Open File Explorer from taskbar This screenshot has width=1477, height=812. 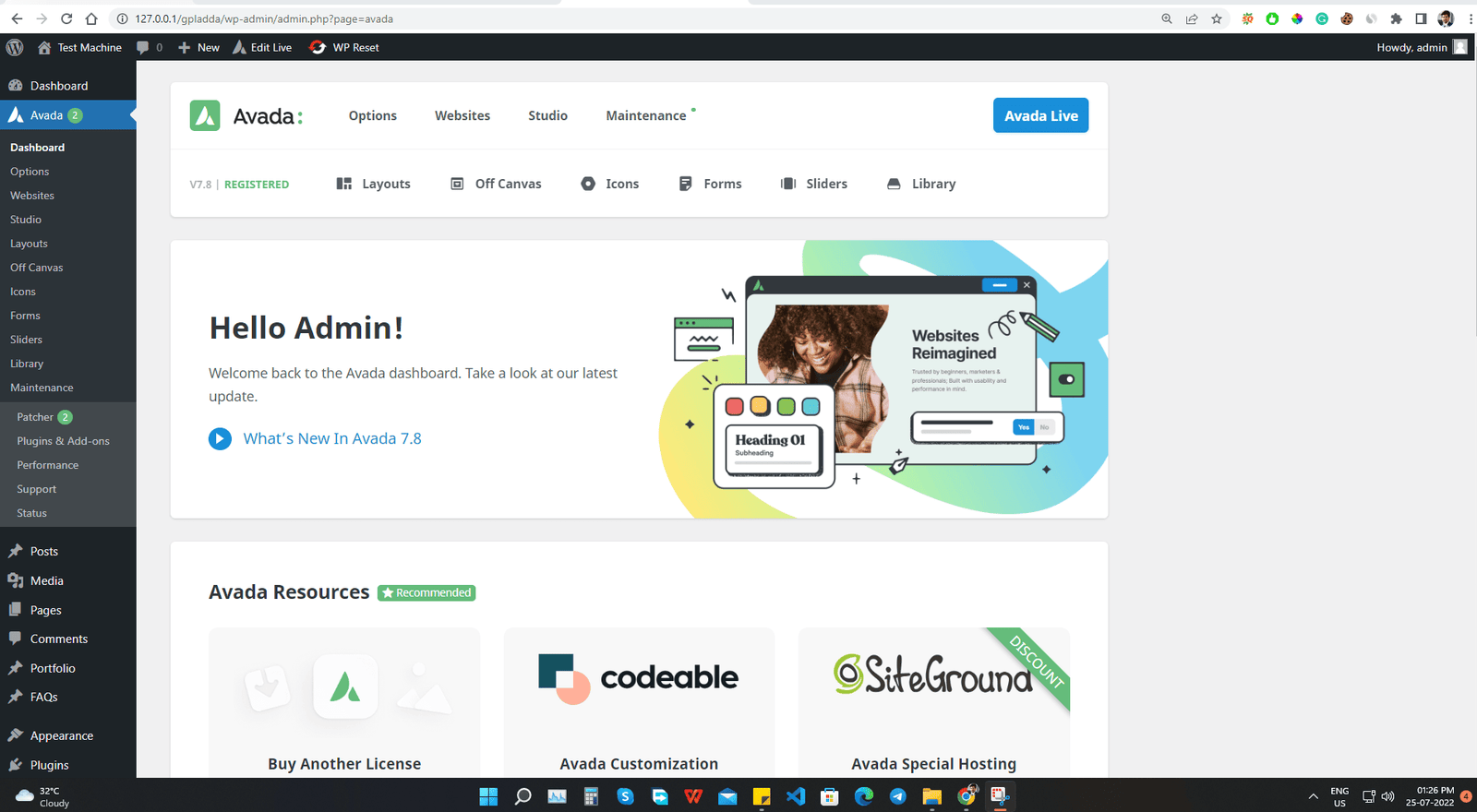(x=932, y=795)
